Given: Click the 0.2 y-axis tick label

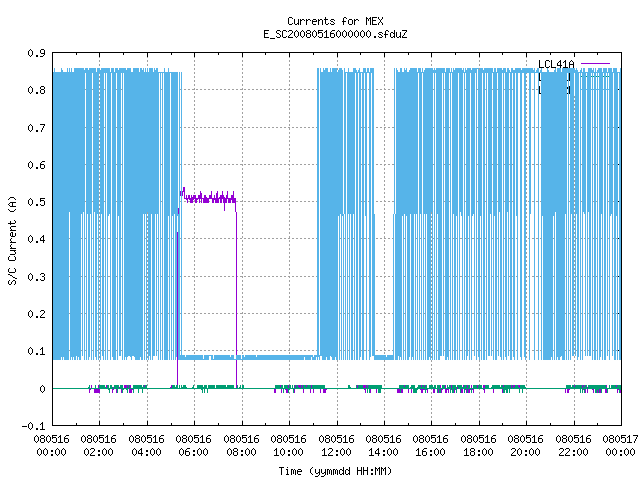Looking at the screenshot, I should point(36,314).
